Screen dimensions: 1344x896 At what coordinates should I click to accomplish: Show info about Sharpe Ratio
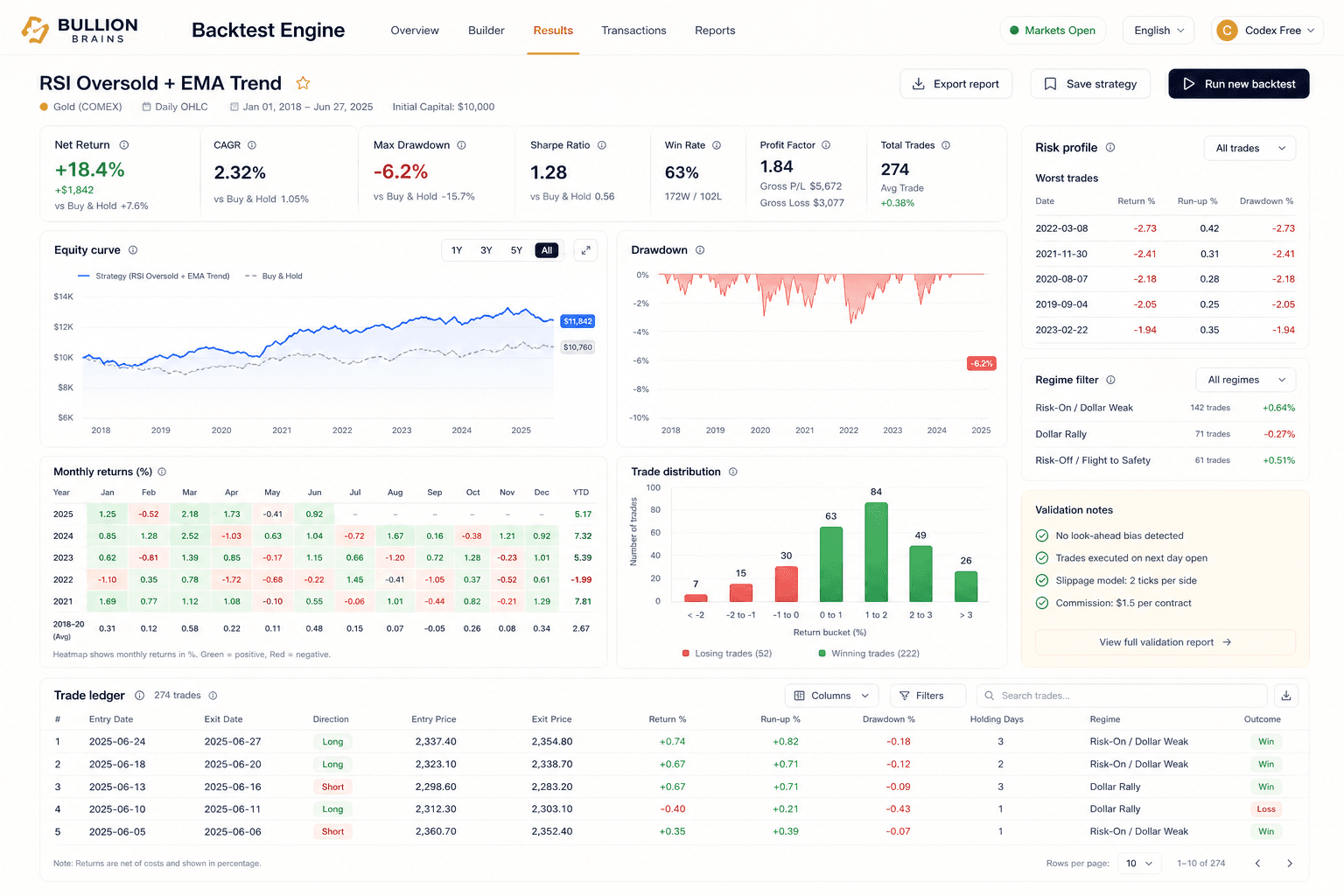pos(602,145)
